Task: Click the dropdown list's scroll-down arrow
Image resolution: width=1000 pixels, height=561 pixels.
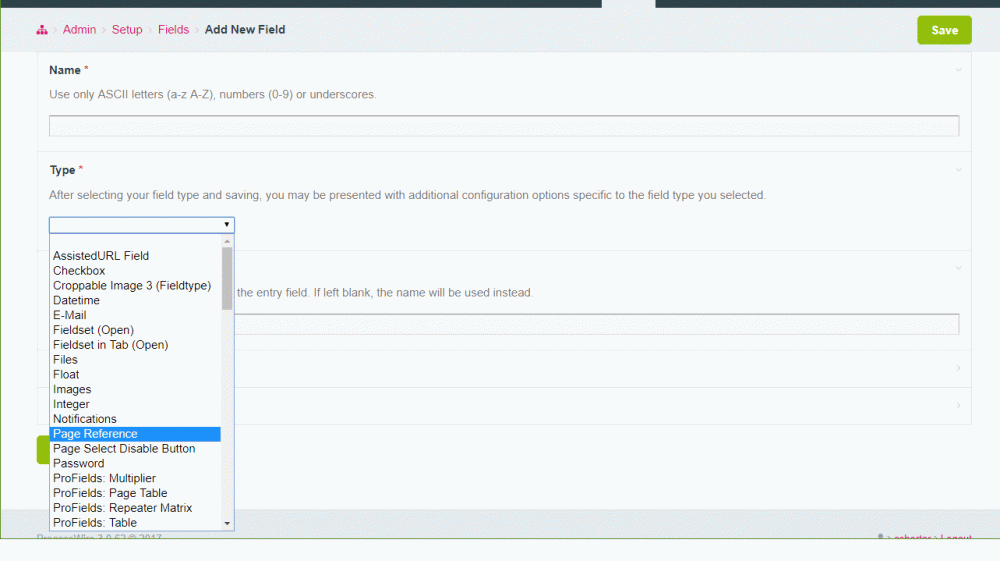Action: pyautogui.click(x=227, y=523)
